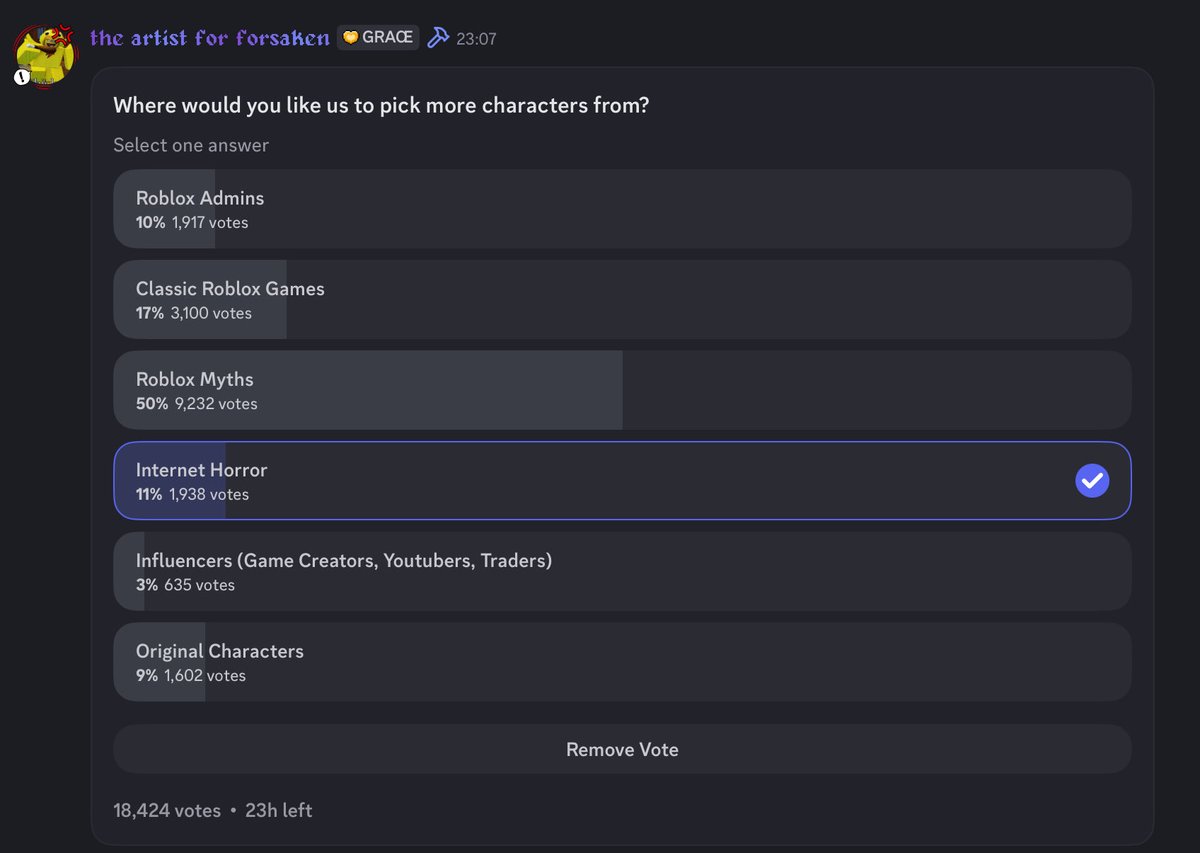Image resolution: width=1200 pixels, height=853 pixels.
Task: Click the hammer role icon beside the name
Action: pos(438,38)
